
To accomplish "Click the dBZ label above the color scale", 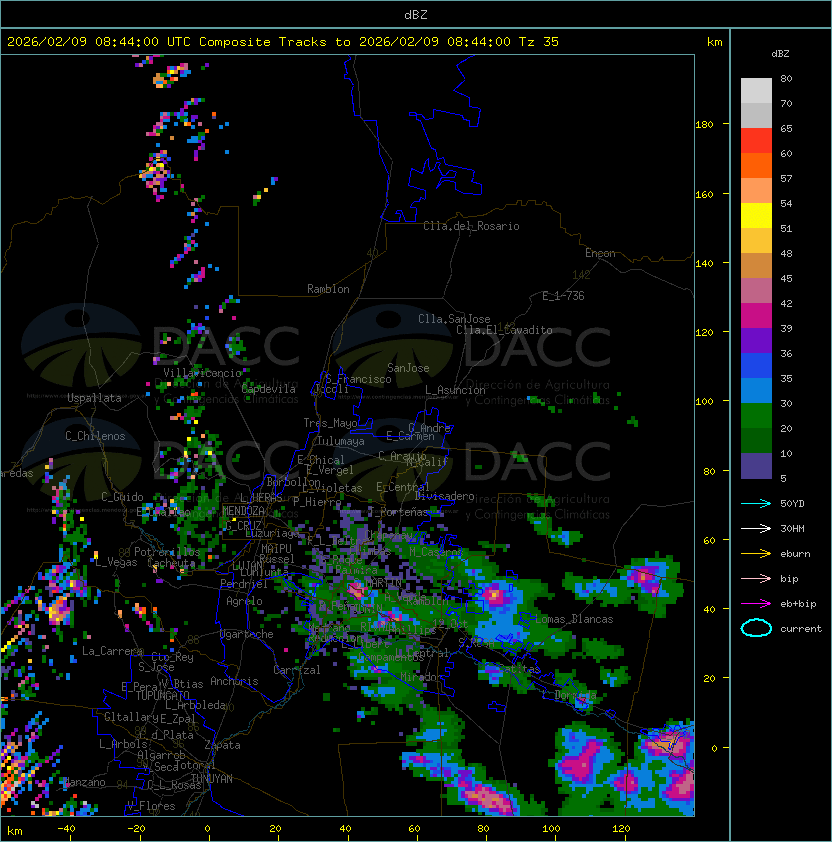I will coord(780,54).
